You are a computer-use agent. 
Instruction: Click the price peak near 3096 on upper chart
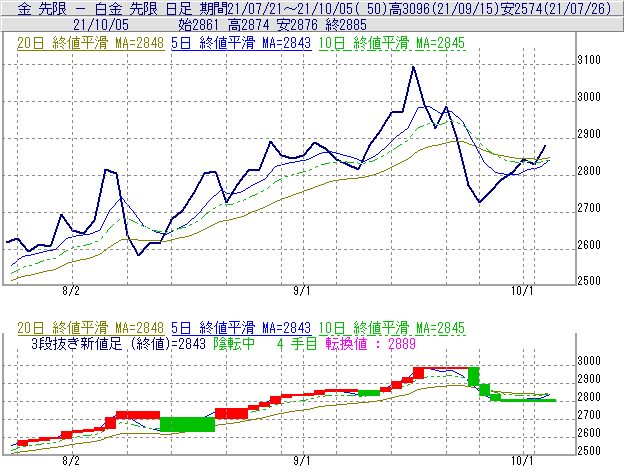[x=413, y=67]
